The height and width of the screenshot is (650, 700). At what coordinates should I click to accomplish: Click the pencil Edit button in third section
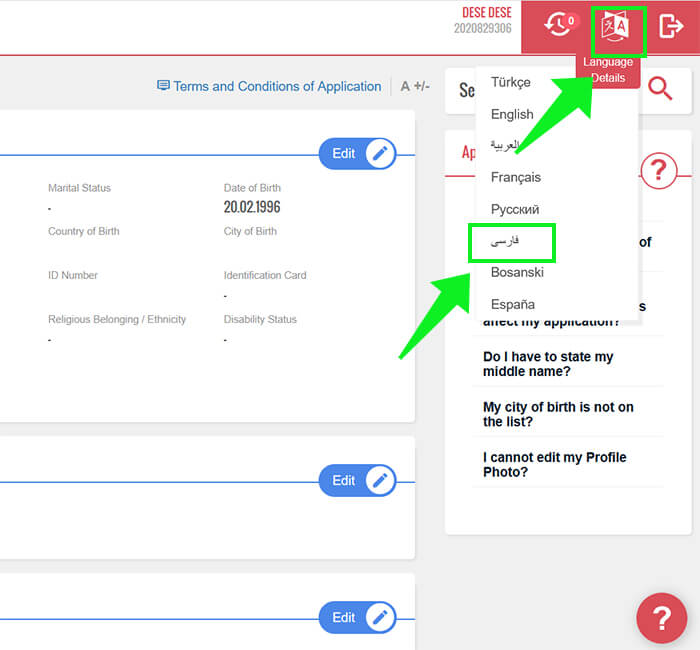(357, 617)
